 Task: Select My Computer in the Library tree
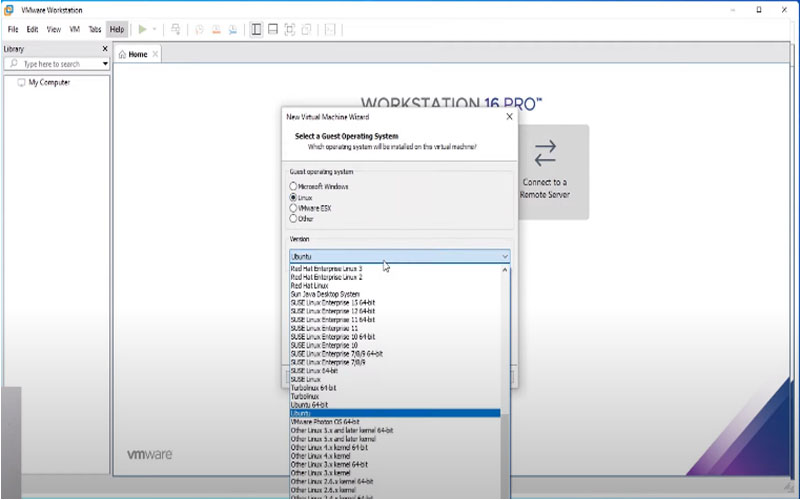tap(49, 82)
